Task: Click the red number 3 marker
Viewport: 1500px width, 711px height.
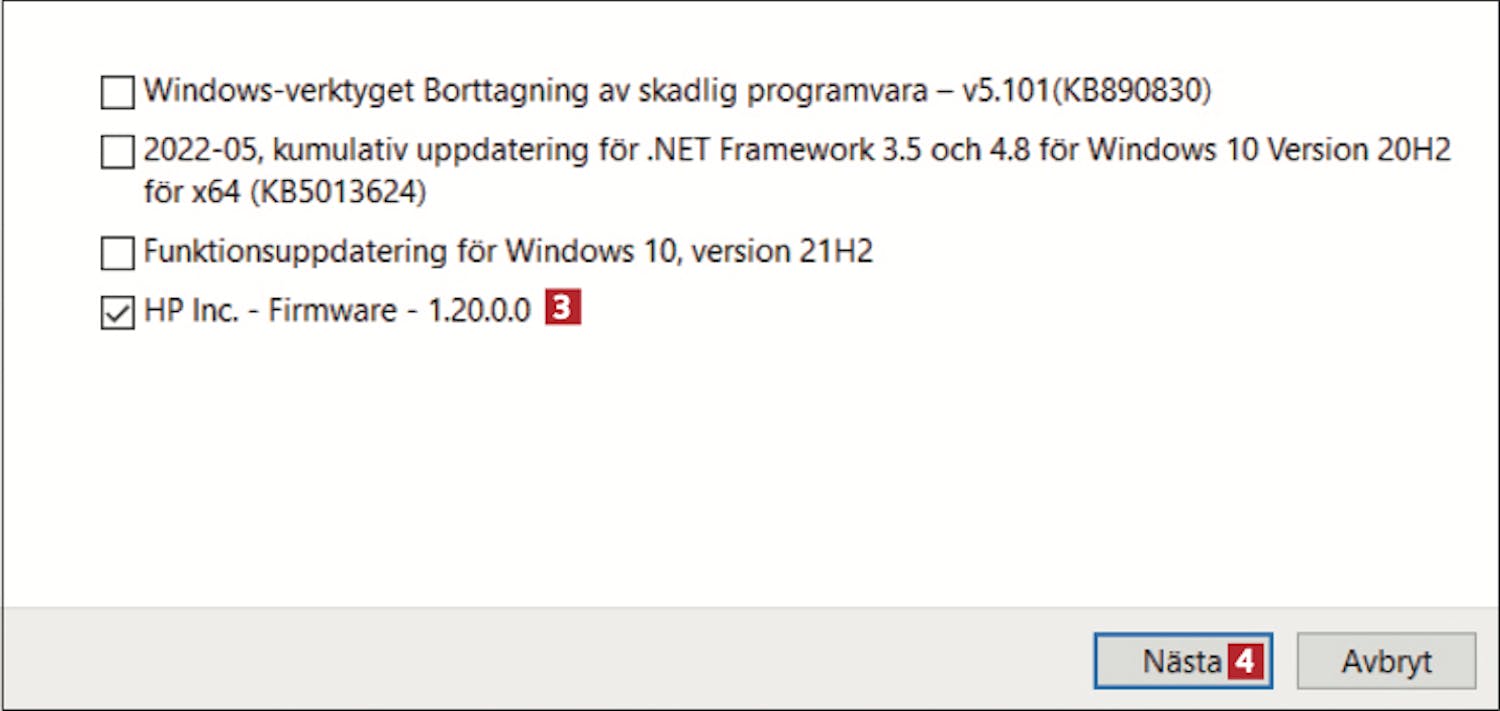Action: (x=563, y=309)
